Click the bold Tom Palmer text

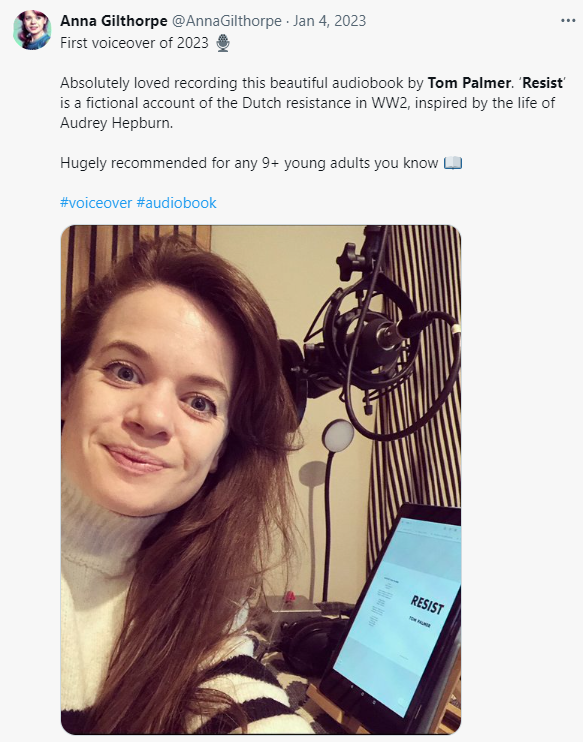[x=469, y=83]
